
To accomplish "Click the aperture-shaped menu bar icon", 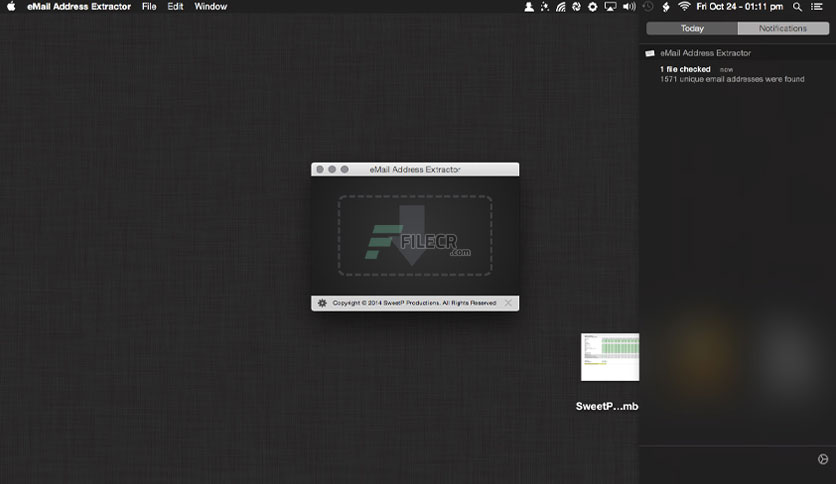I will point(576,7).
